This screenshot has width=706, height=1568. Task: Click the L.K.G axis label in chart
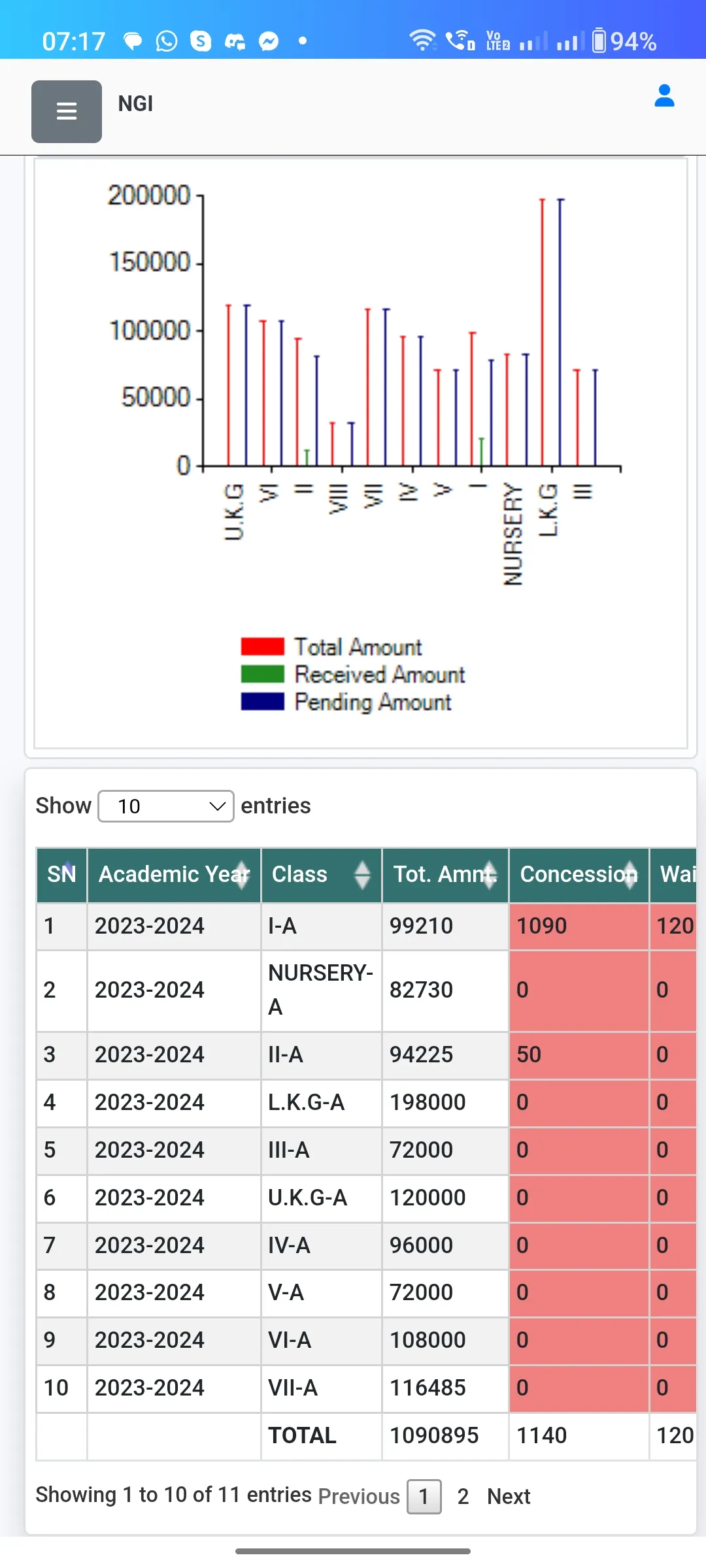tap(548, 510)
